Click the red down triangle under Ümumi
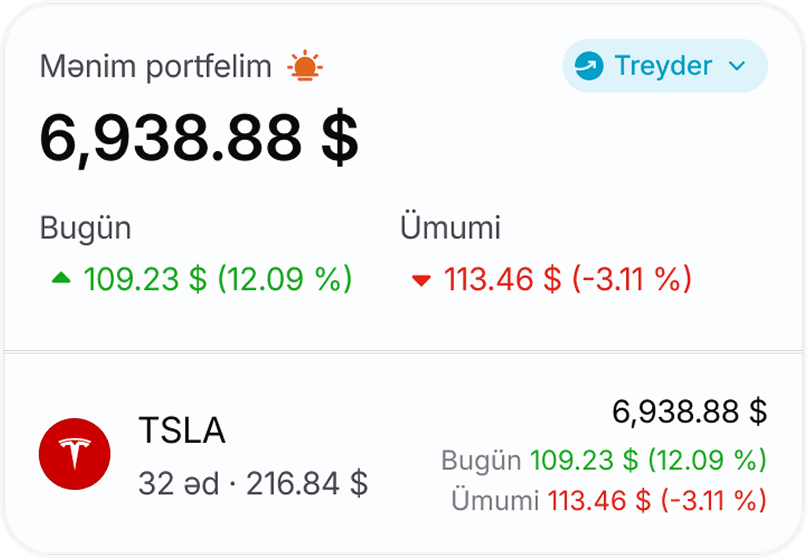 coord(421,280)
